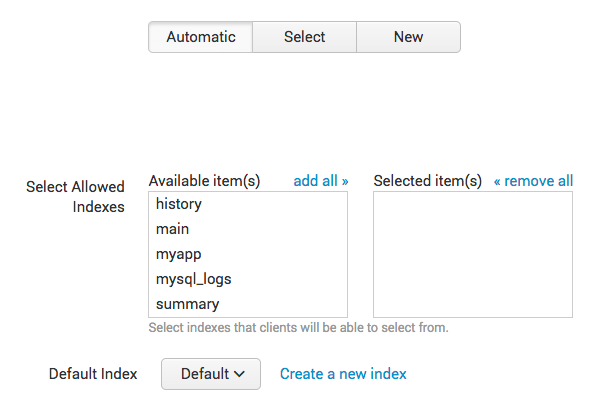This screenshot has height=413, width=604.
Task: Click add all link
Action: click(320, 181)
